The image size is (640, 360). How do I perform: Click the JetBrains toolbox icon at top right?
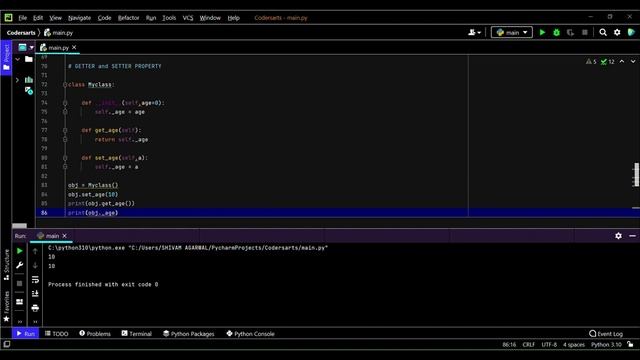point(631,32)
